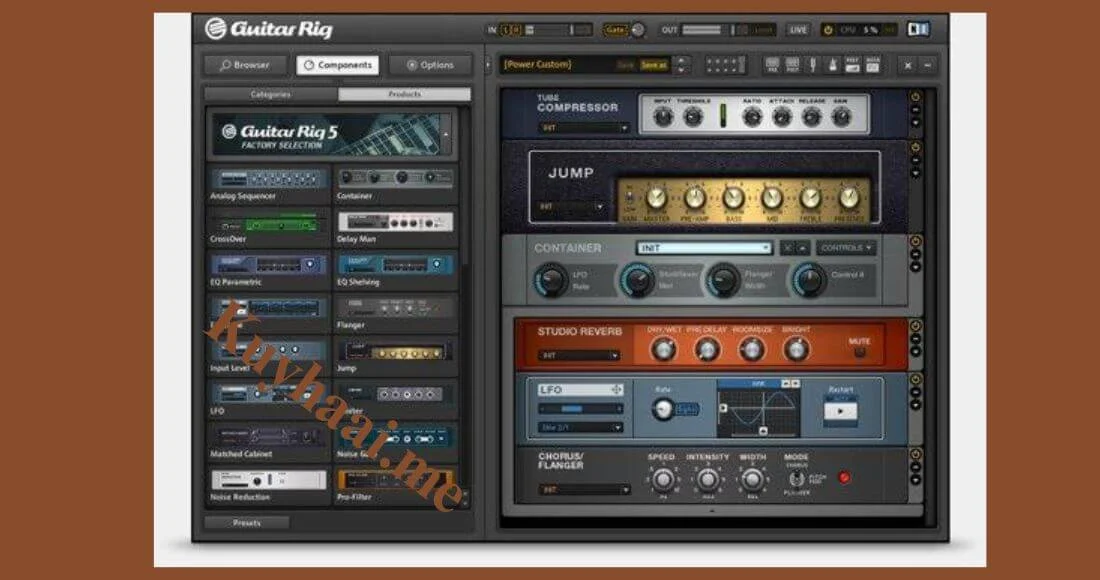Show the Tapedeck POST module icon
1100x580 pixels.
(x=792, y=65)
